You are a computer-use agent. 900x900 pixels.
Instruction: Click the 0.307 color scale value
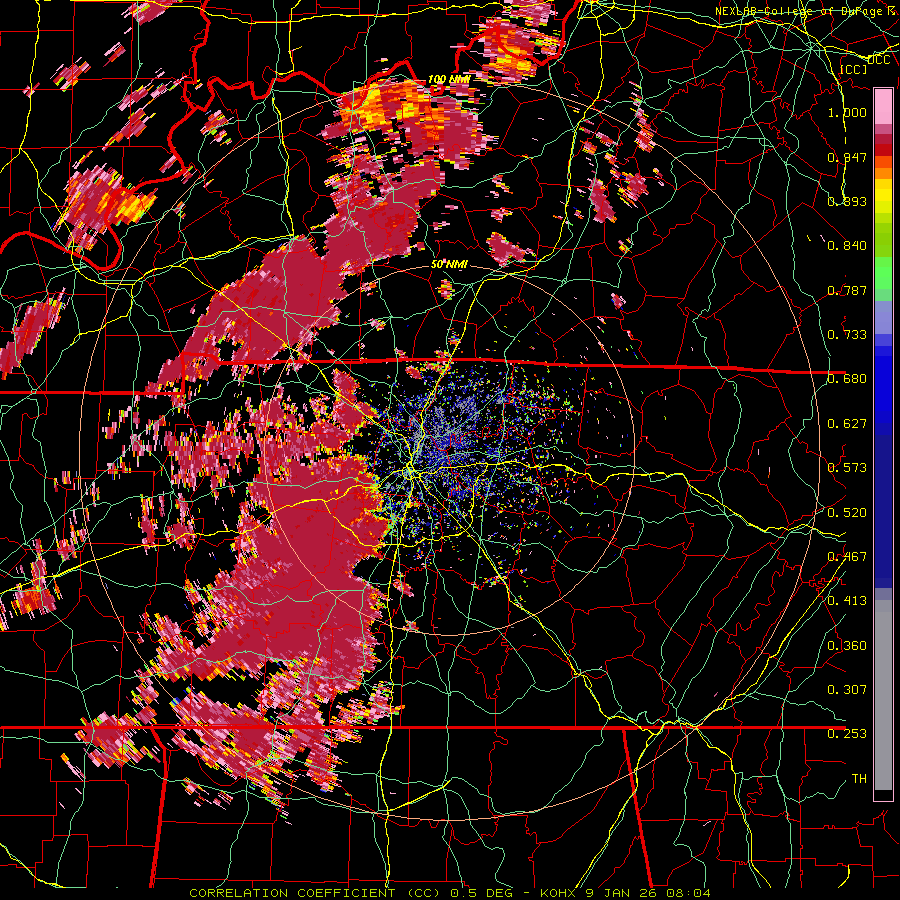click(847, 690)
